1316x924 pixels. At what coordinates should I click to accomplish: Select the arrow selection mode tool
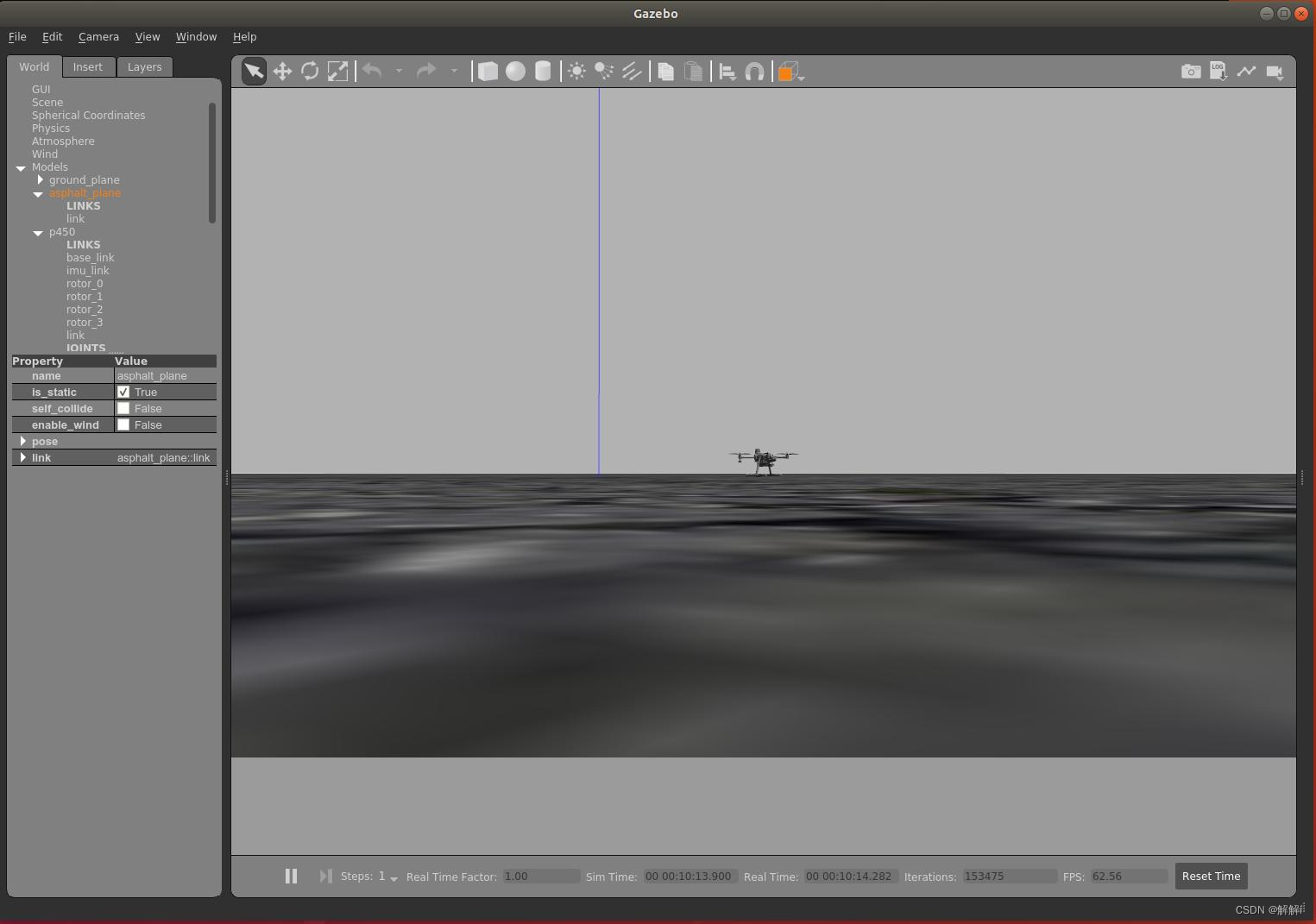tap(254, 72)
